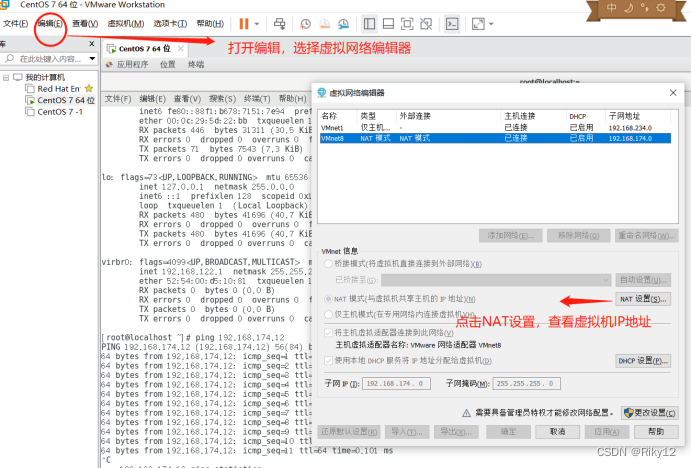Select Red Hat Enterprise VM in library

59,89
